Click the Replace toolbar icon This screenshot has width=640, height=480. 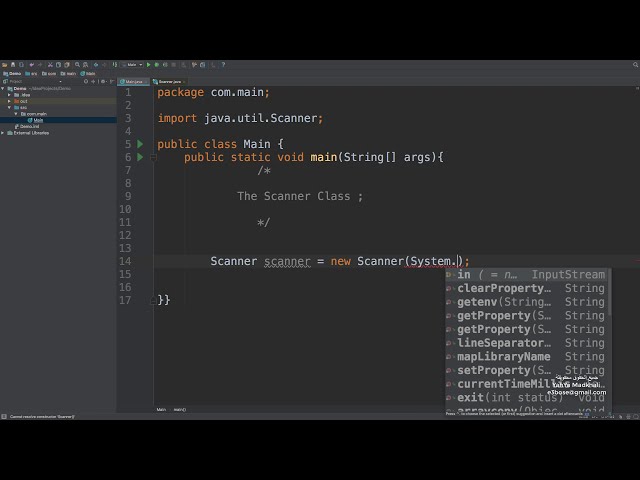click(x=85, y=65)
